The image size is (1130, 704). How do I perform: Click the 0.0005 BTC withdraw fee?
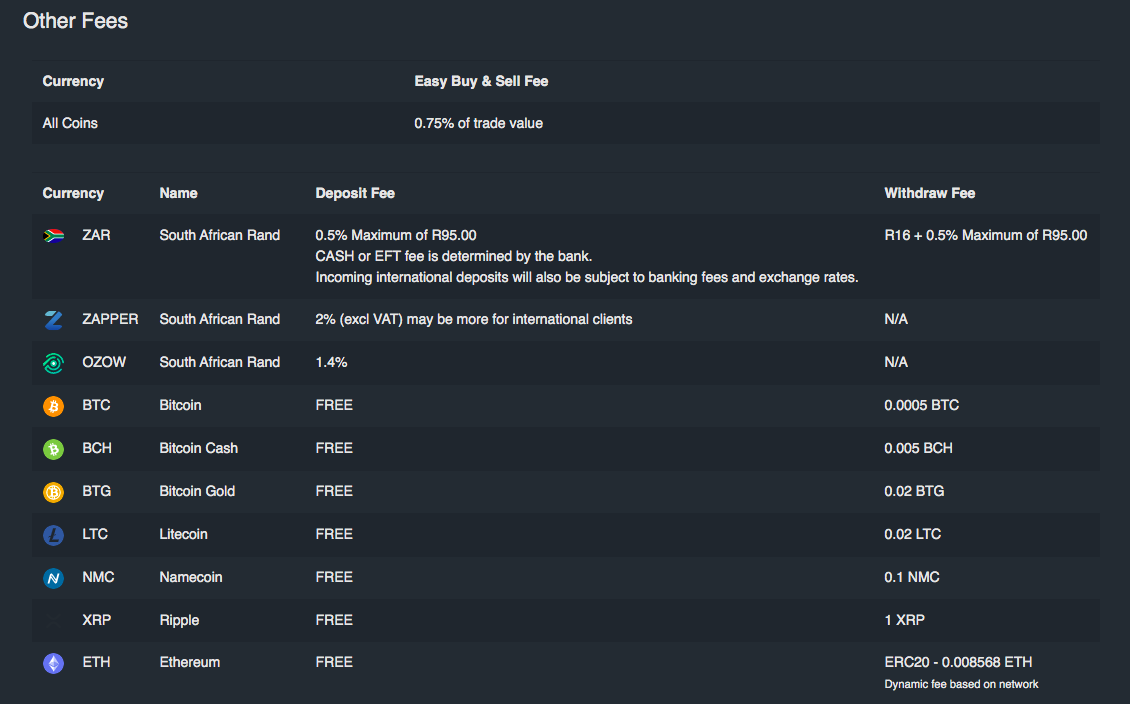pyautogui.click(x=921, y=405)
